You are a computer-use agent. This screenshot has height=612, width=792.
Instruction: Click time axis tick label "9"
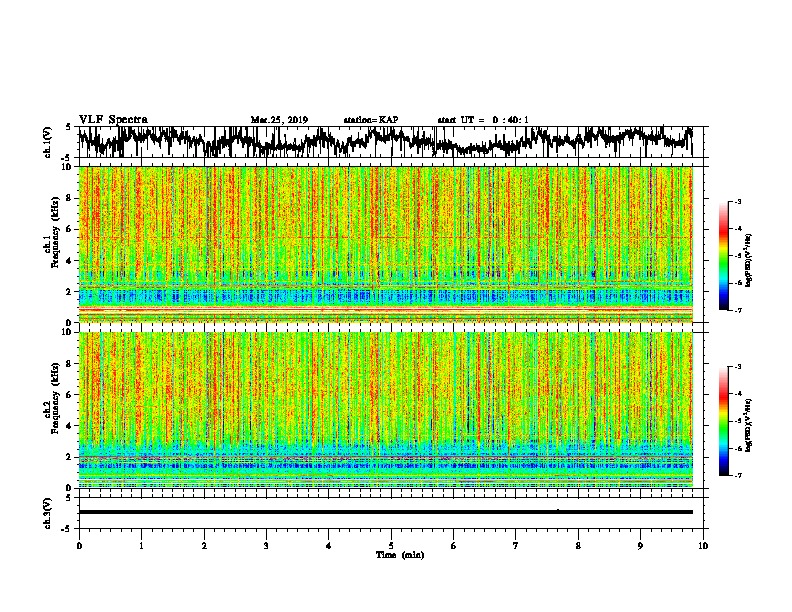click(640, 546)
